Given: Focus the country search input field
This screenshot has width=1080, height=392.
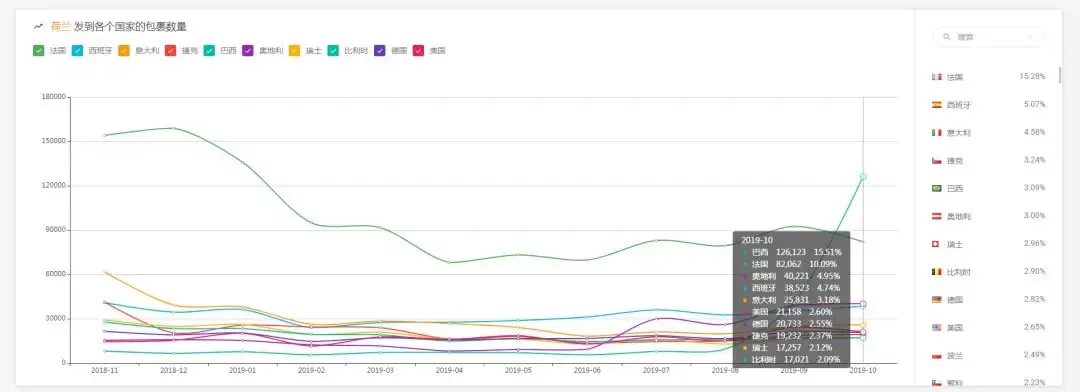Looking at the screenshot, I should click(988, 37).
